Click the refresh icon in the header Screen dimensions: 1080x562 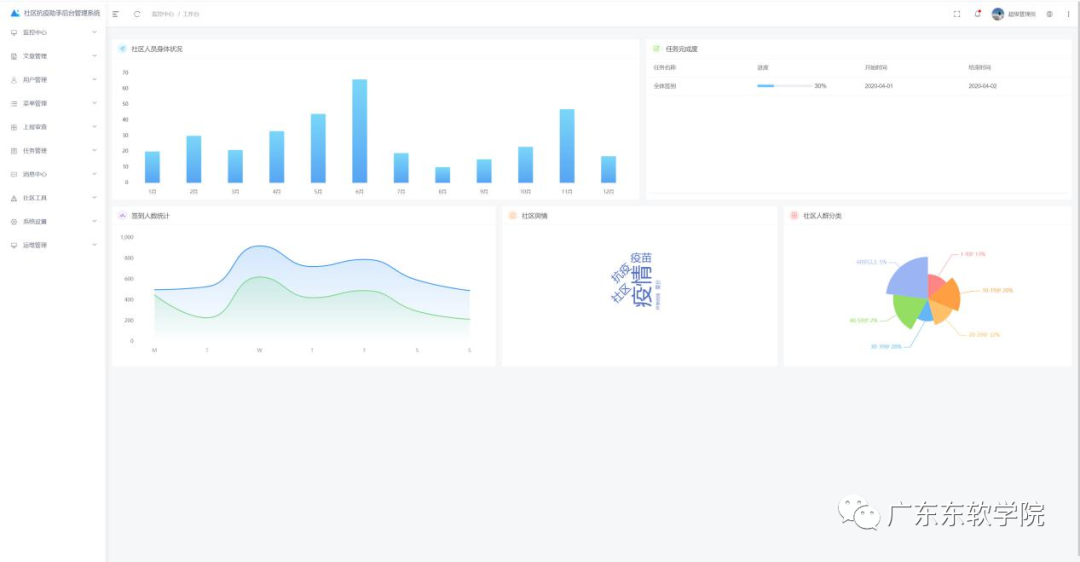[137, 14]
